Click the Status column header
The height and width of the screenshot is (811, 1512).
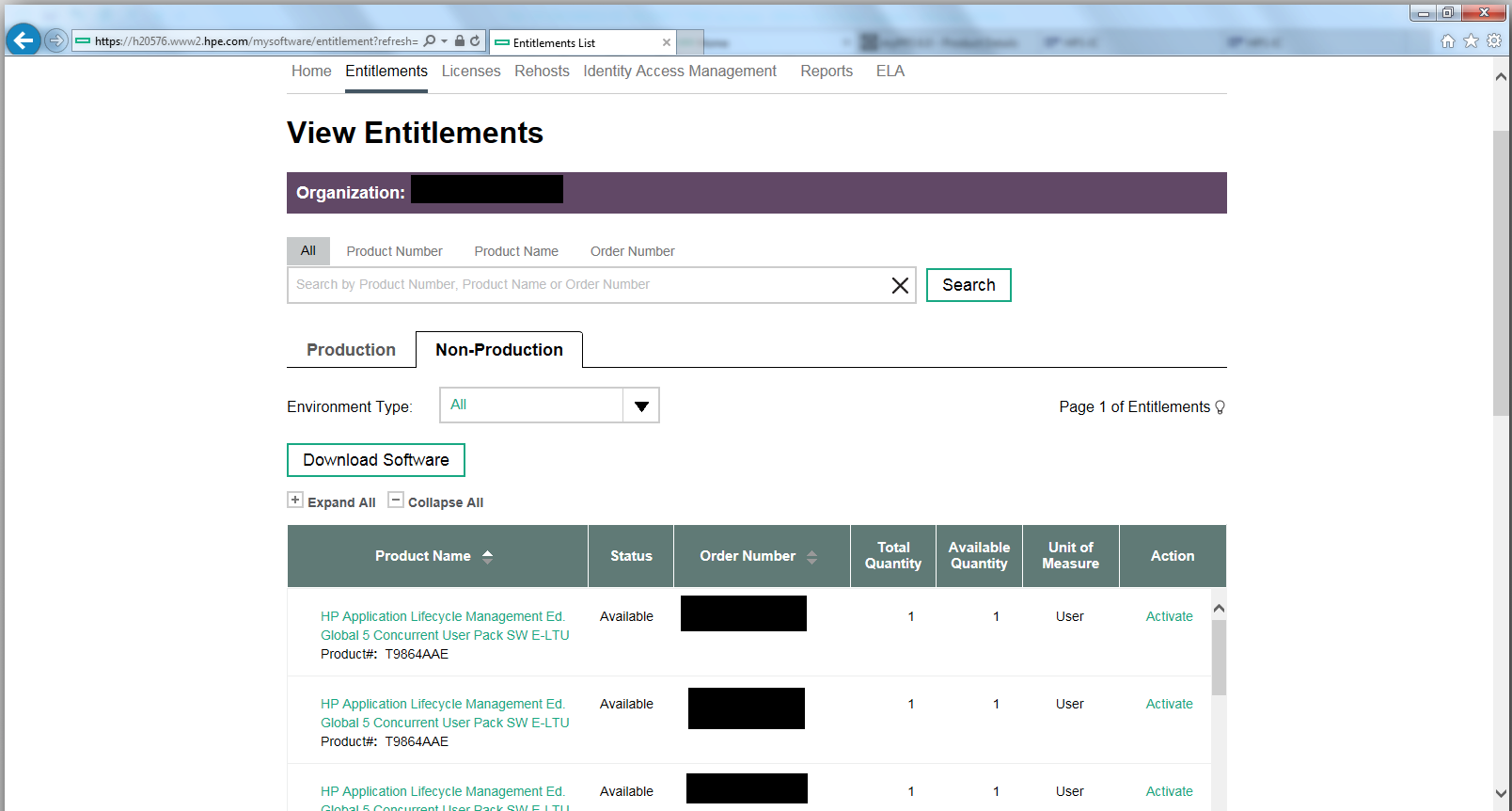[x=631, y=556]
